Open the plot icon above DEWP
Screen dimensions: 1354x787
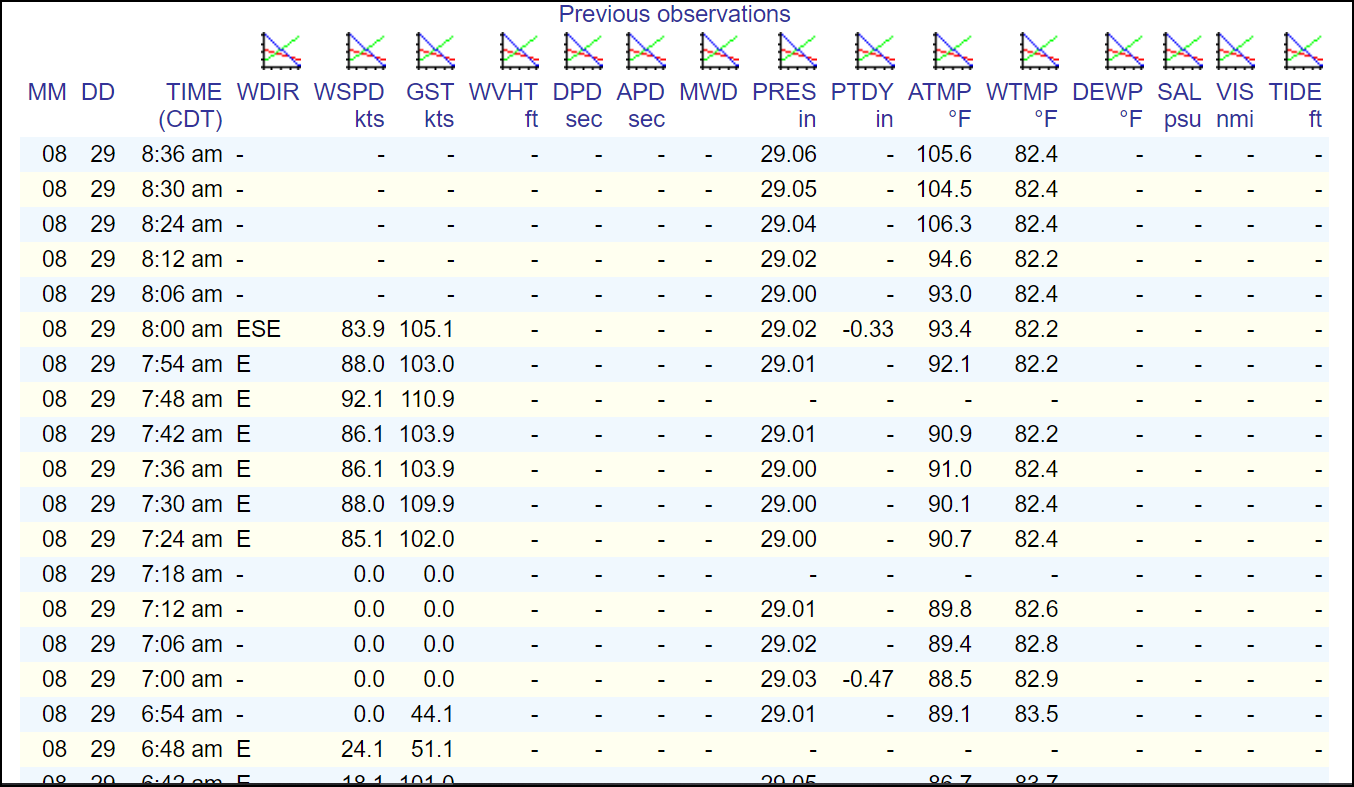point(1124,50)
